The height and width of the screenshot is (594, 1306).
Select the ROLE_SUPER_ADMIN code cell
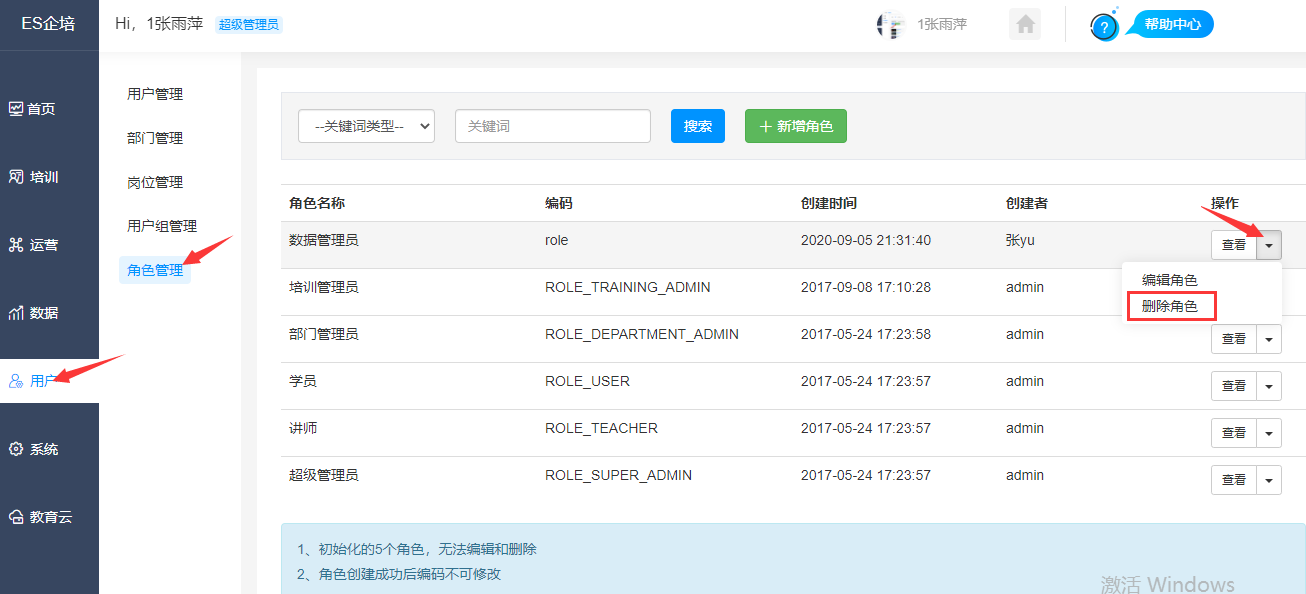tap(619, 475)
